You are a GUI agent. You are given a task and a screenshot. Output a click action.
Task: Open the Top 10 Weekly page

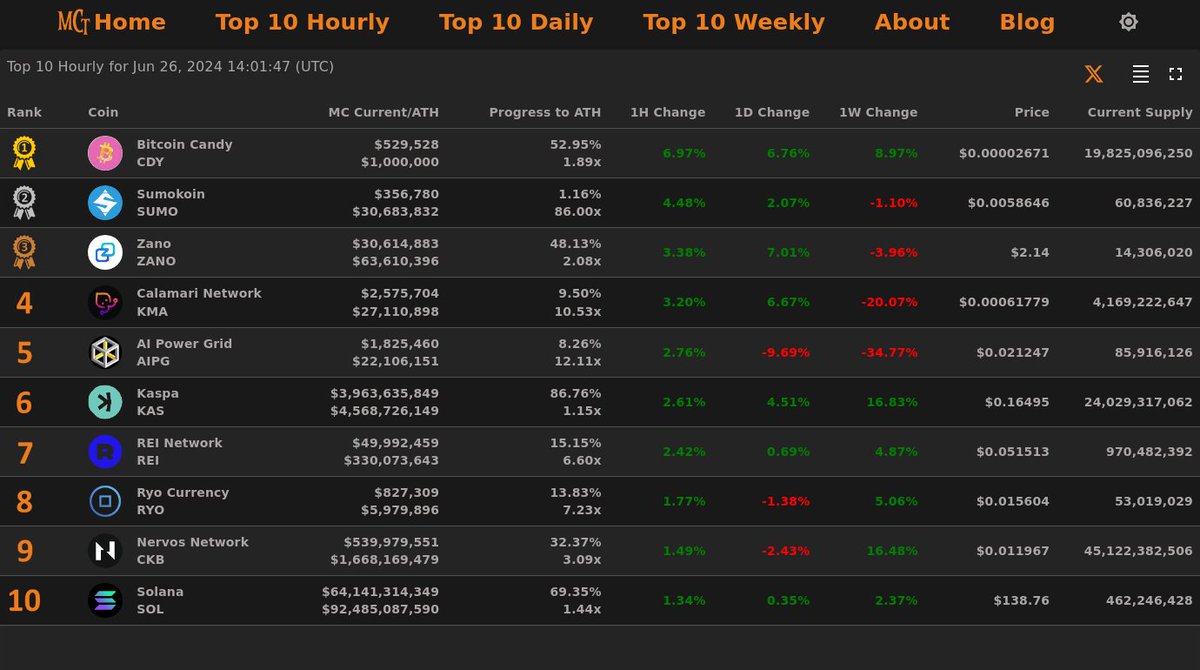(x=734, y=22)
